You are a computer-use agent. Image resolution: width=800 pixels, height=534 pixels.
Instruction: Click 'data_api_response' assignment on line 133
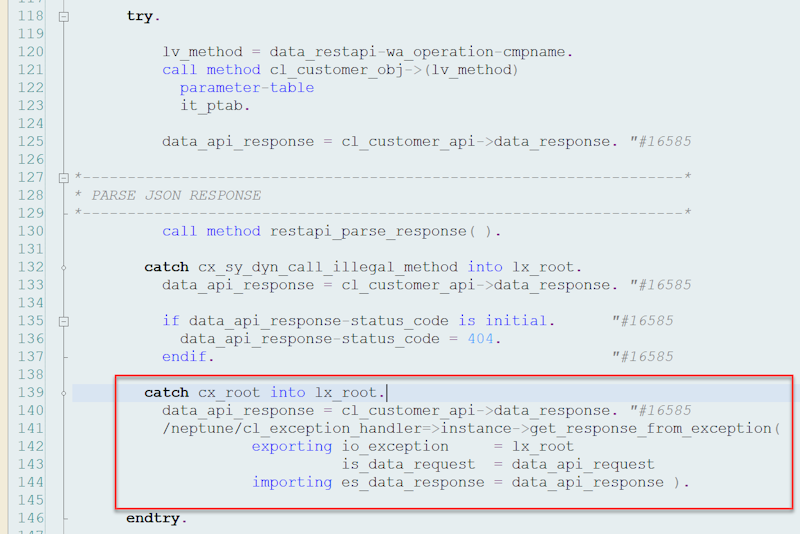238,285
